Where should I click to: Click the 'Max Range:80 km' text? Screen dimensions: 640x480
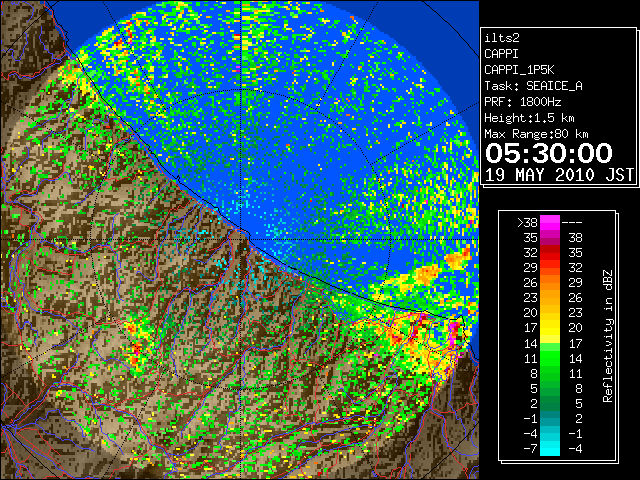(536, 134)
